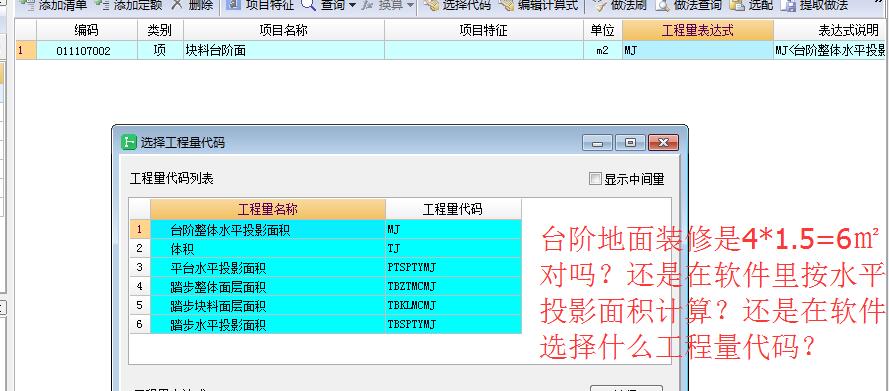Click code TBSPTYMJ in the dialog list
The image size is (889, 391).
(453, 324)
